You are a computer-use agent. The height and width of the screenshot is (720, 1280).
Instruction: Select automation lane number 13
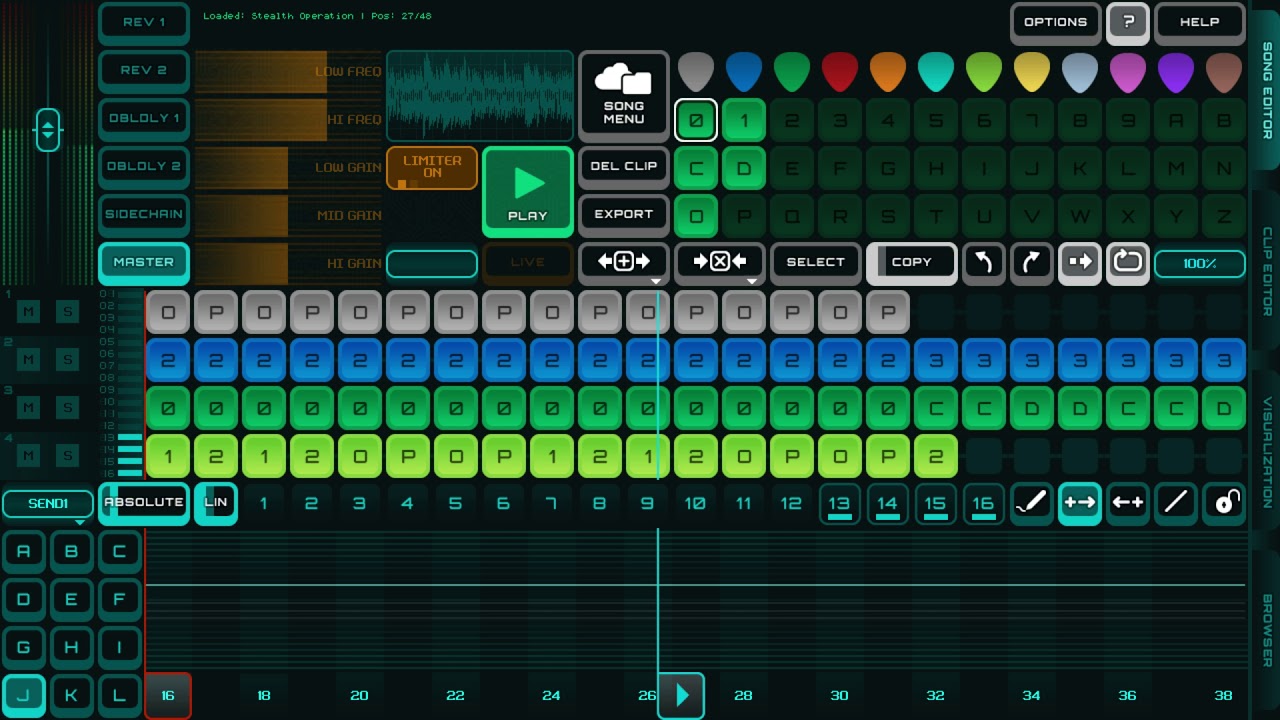click(x=840, y=503)
